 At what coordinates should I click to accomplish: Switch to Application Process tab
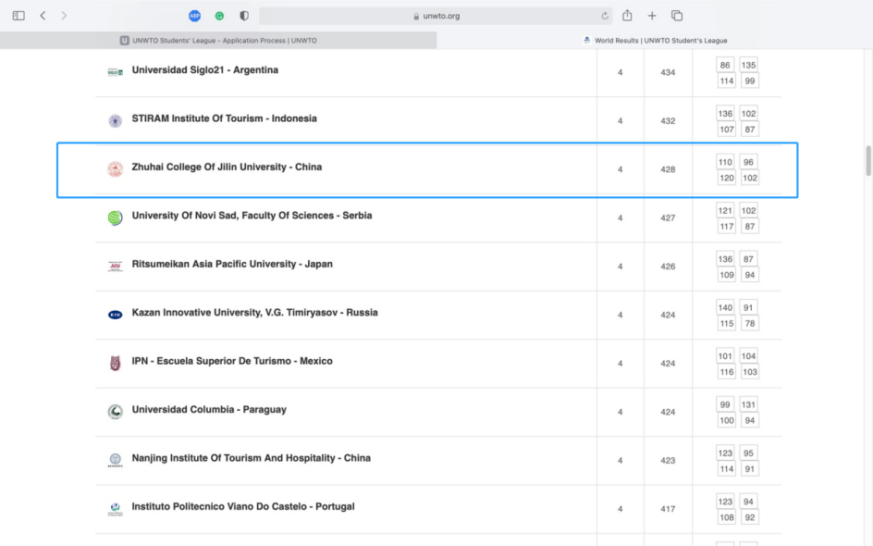(218, 40)
